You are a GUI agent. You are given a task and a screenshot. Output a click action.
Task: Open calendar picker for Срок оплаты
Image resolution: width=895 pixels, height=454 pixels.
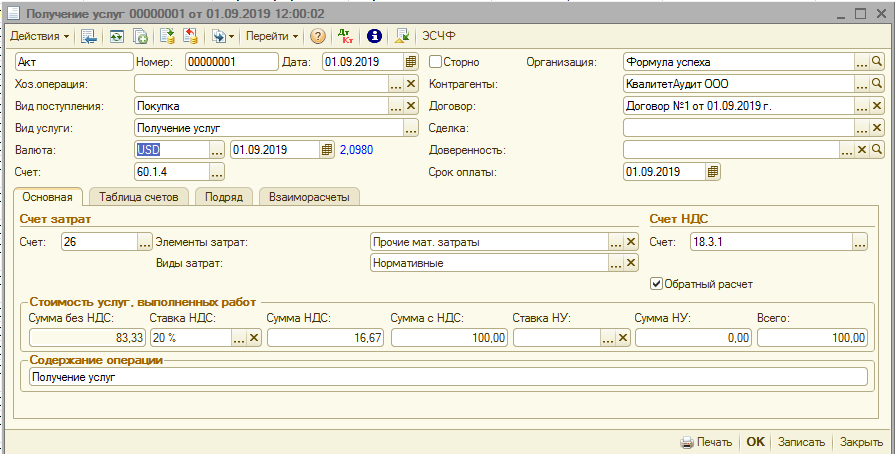coord(712,172)
